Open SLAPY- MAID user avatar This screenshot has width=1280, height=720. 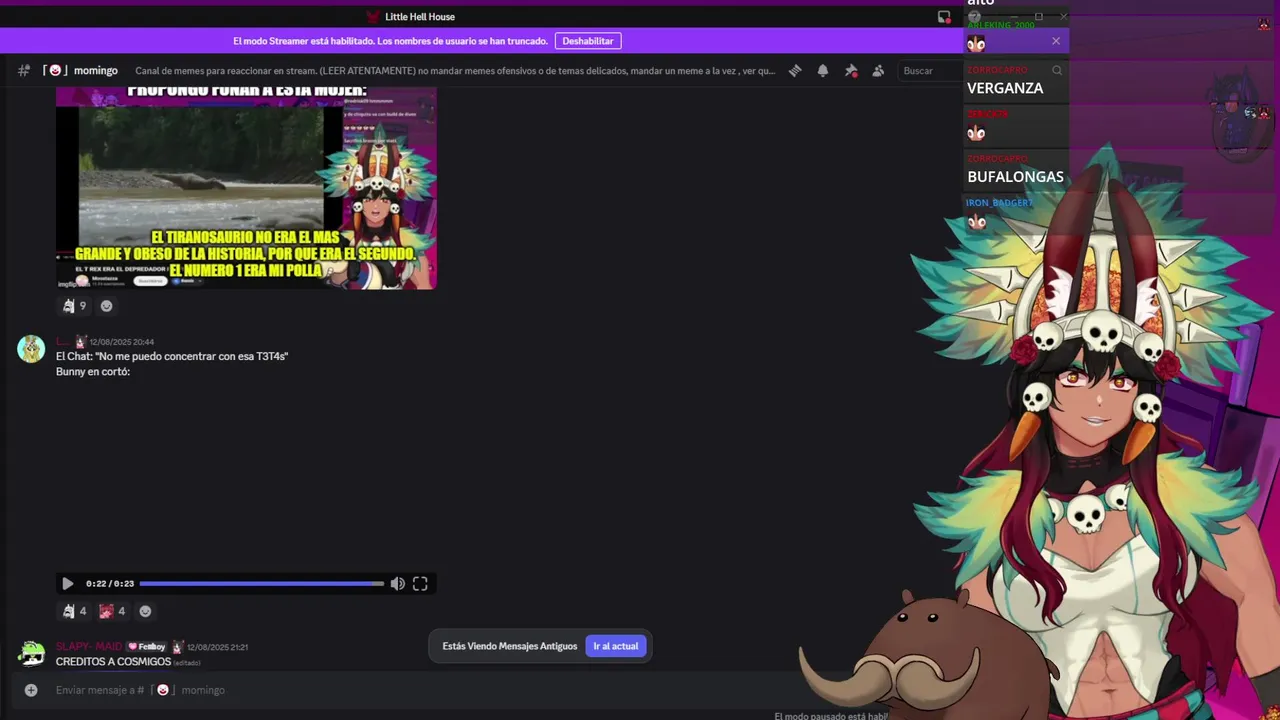pyautogui.click(x=31, y=654)
